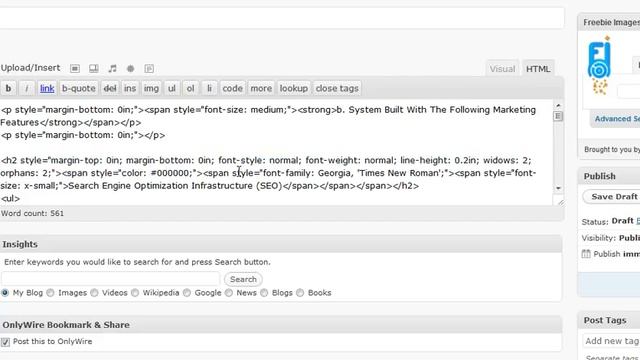Screen dimensions: 640x360
Task: Insert a link with link button
Action: 47,88
